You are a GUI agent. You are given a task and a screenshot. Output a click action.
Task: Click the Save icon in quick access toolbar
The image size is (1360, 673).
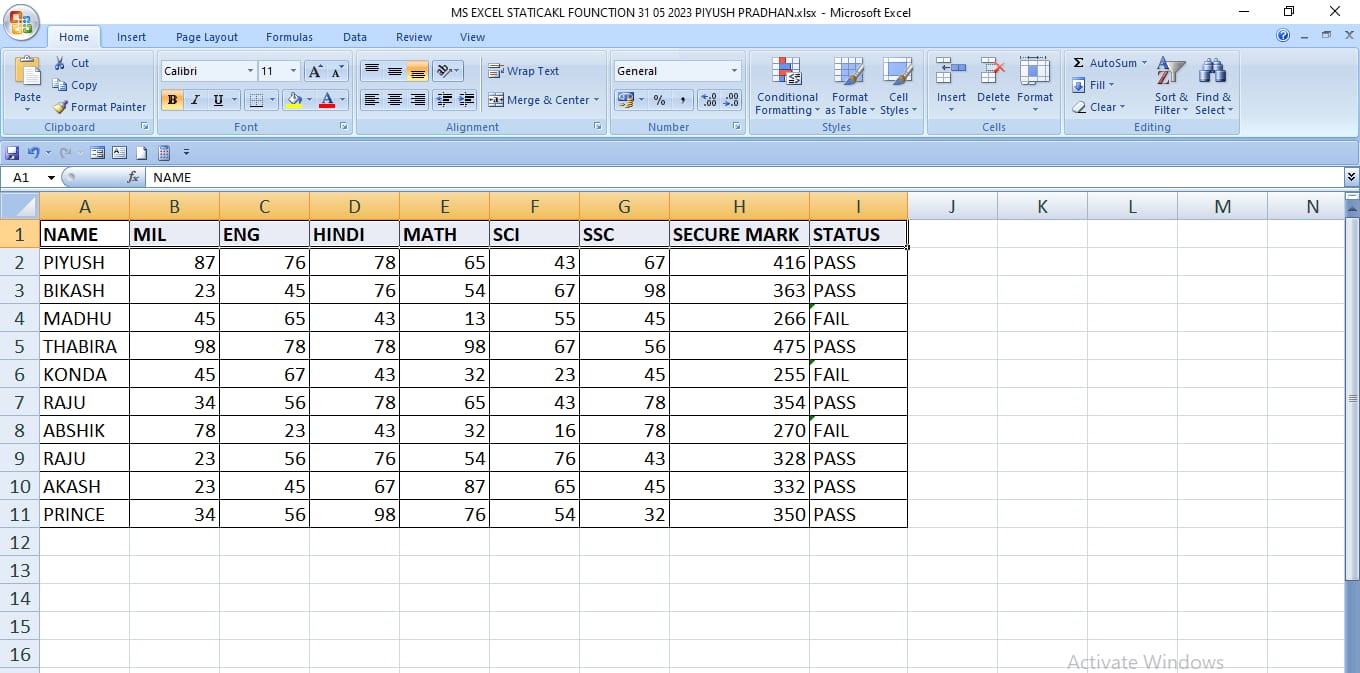pyautogui.click(x=12, y=153)
